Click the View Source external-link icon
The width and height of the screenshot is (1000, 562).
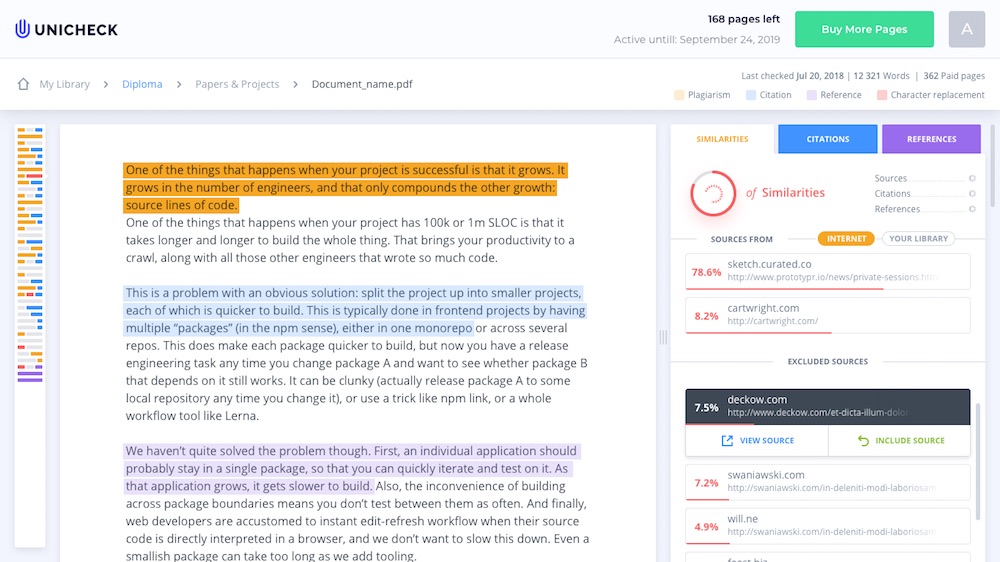tap(727, 440)
